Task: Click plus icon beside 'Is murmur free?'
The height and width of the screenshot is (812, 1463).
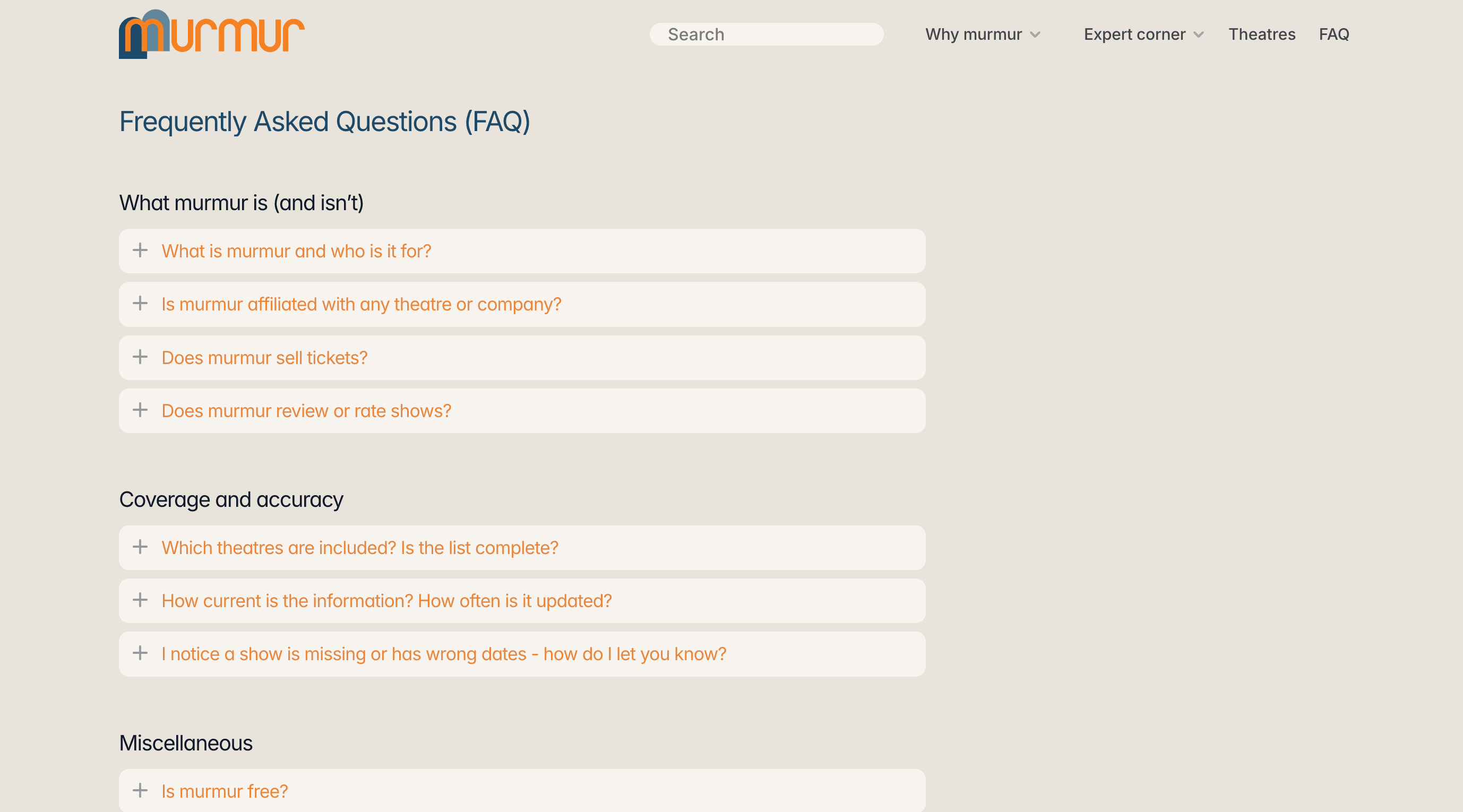Action: click(140, 790)
